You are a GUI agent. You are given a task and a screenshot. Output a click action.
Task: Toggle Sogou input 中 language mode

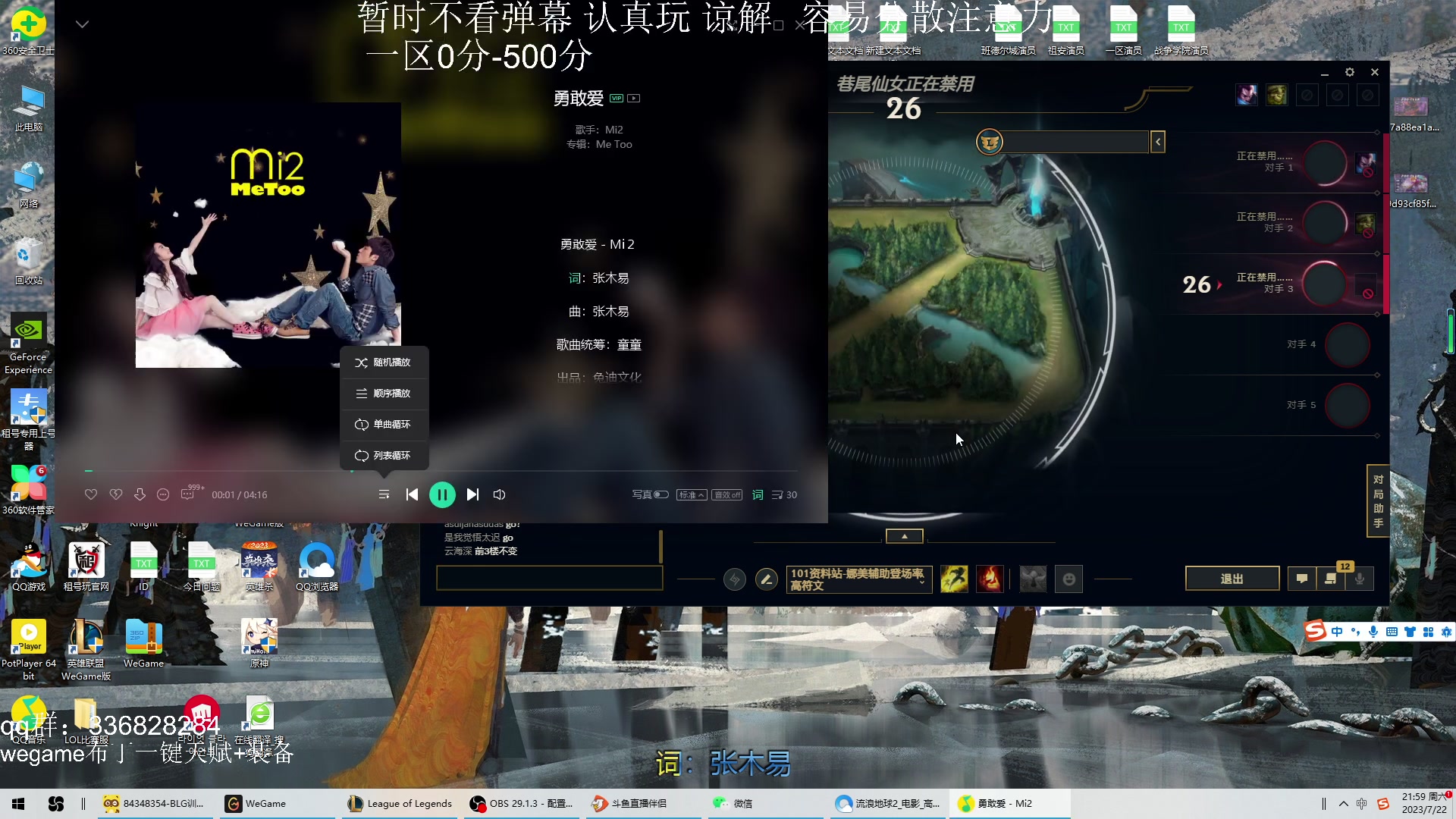(x=1337, y=632)
